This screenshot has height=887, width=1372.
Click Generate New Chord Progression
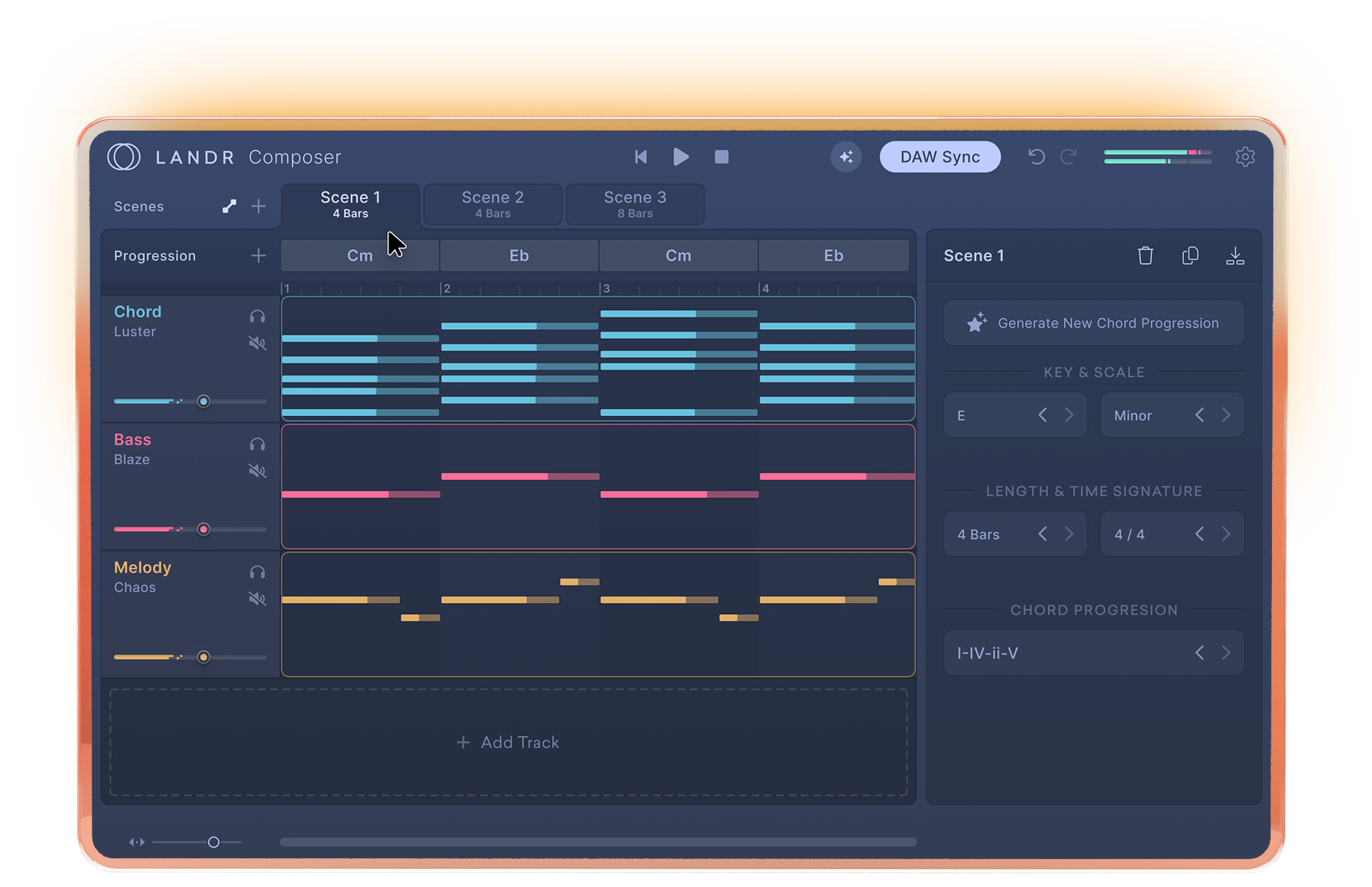[1093, 323]
